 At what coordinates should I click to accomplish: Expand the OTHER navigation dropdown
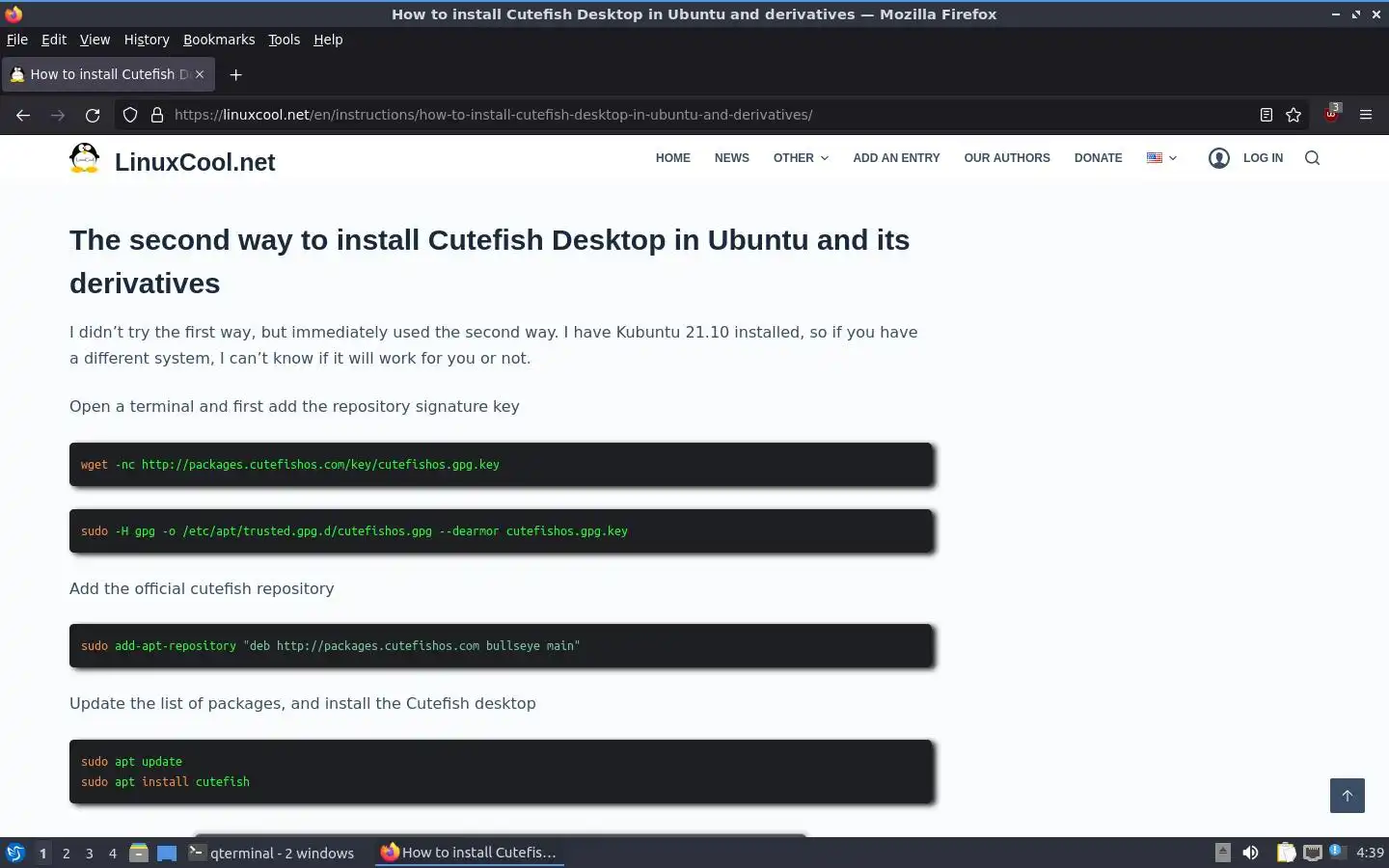(801, 158)
